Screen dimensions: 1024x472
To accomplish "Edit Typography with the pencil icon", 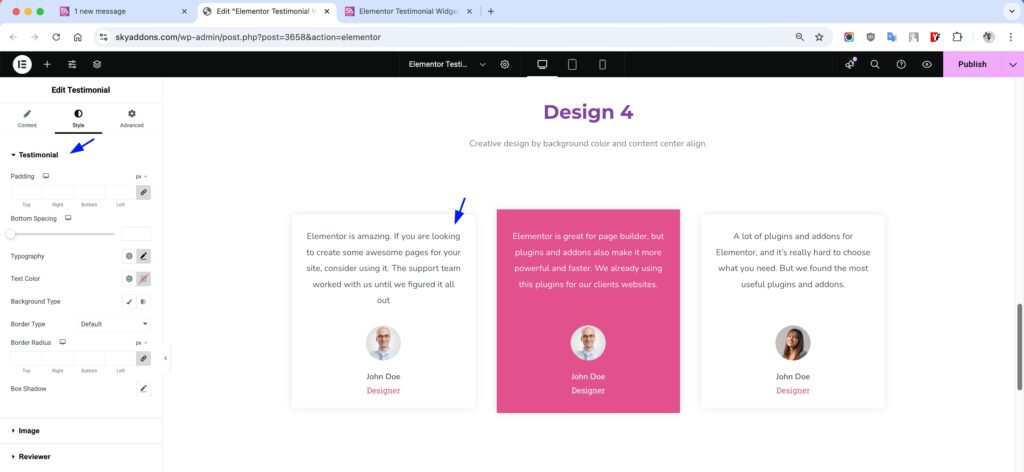I will [x=144, y=257].
